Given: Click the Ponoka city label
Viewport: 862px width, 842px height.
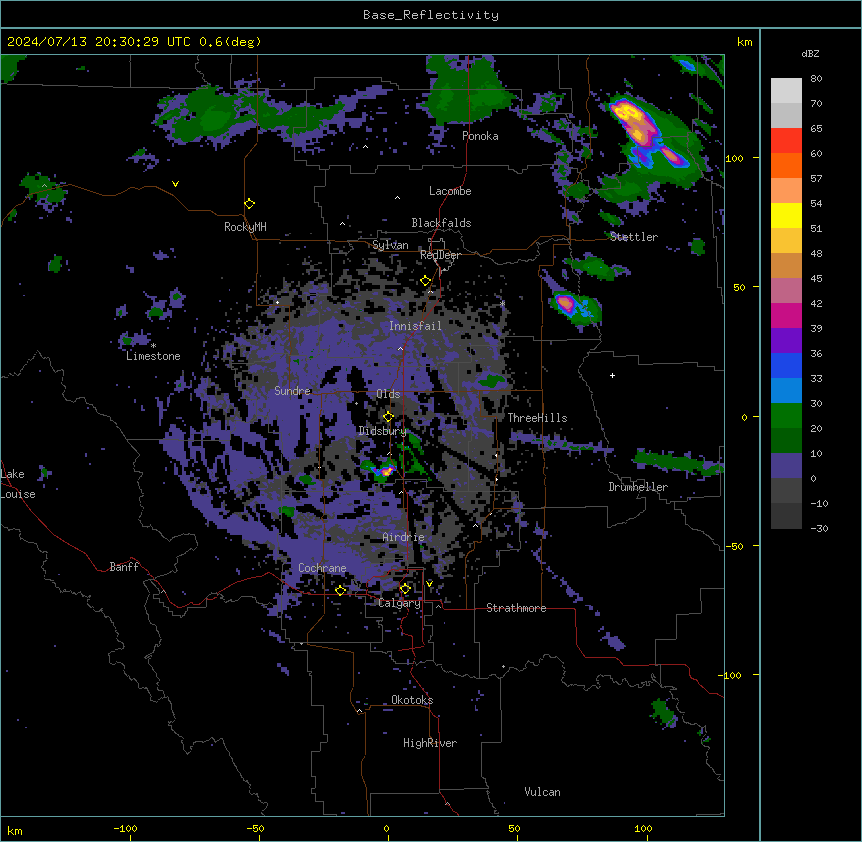Looking at the screenshot, I should click(x=480, y=136).
